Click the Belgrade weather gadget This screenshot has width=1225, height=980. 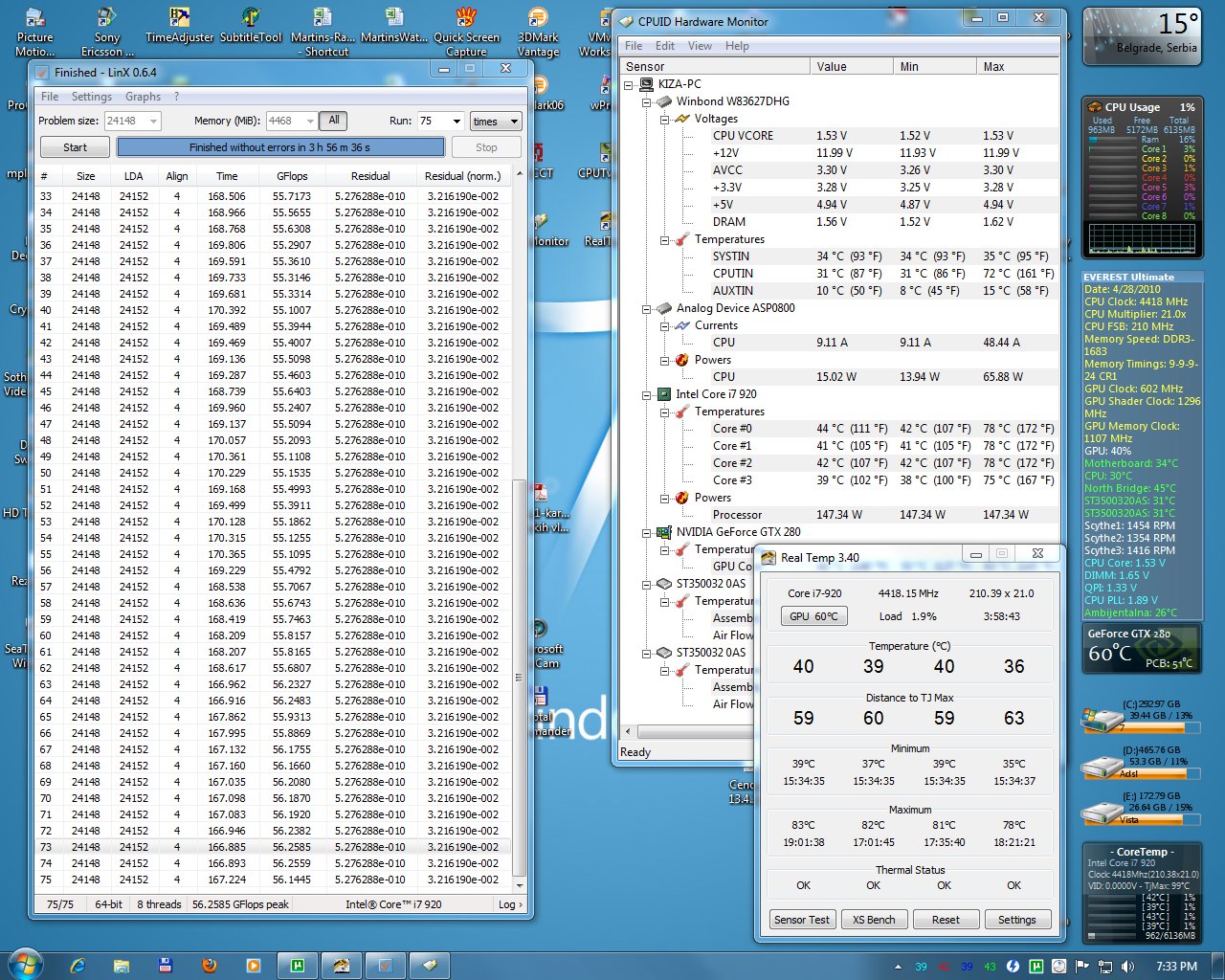(x=1142, y=36)
